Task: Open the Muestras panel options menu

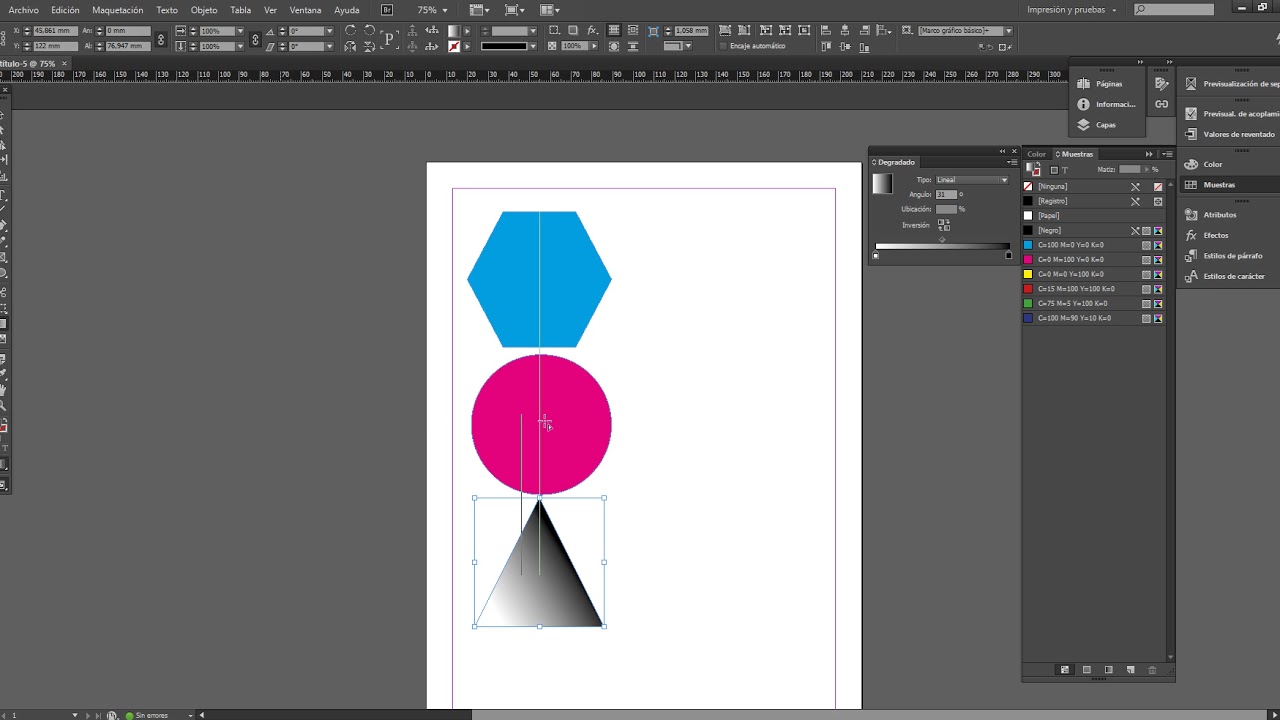Action: pyautogui.click(x=1167, y=154)
